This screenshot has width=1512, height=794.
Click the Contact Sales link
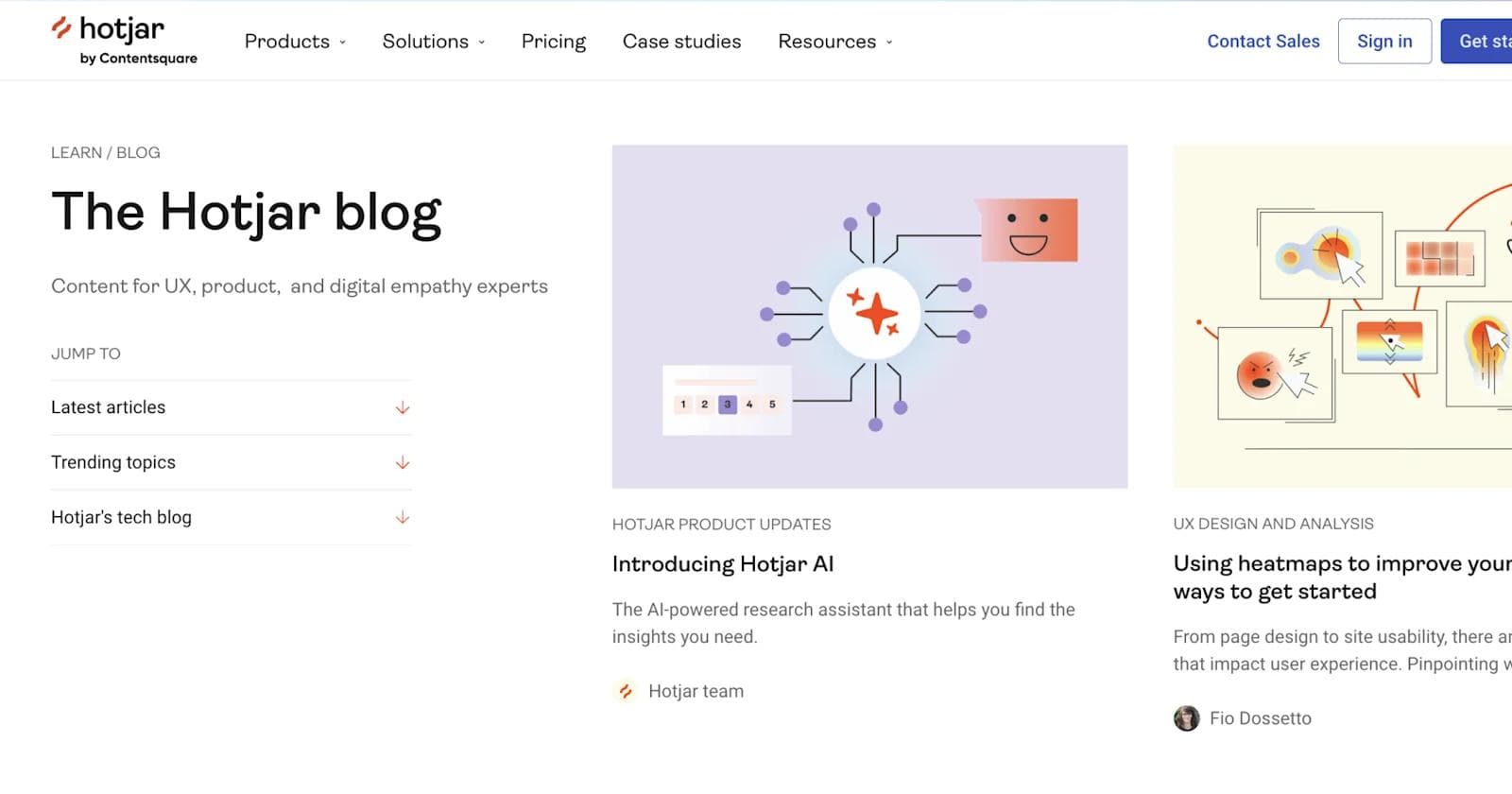[1263, 41]
